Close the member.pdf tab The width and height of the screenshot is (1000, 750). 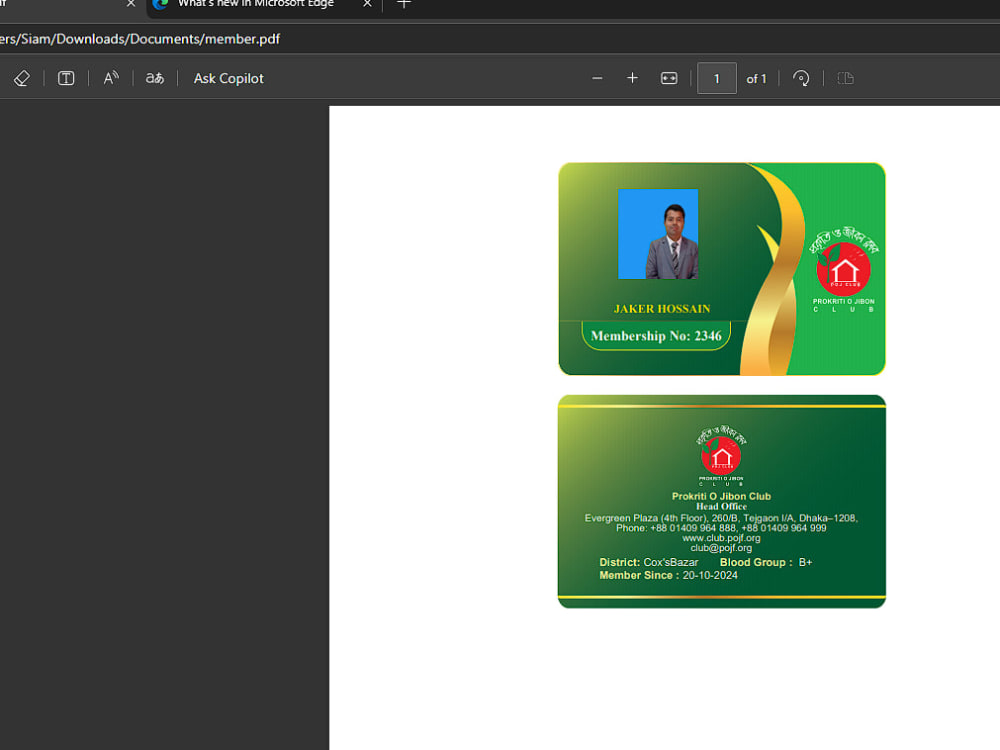[131, 4]
